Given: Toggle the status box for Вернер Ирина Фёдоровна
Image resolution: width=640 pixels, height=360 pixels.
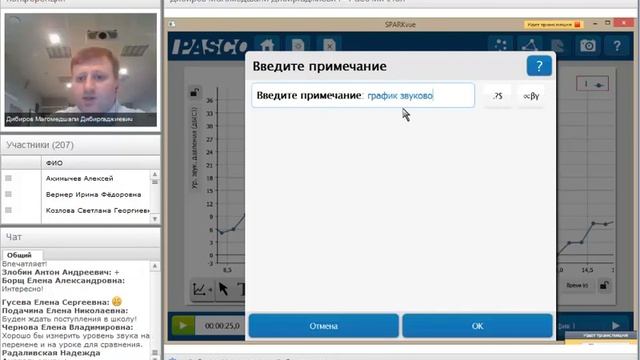Looking at the screenshot, I should 8,194.
